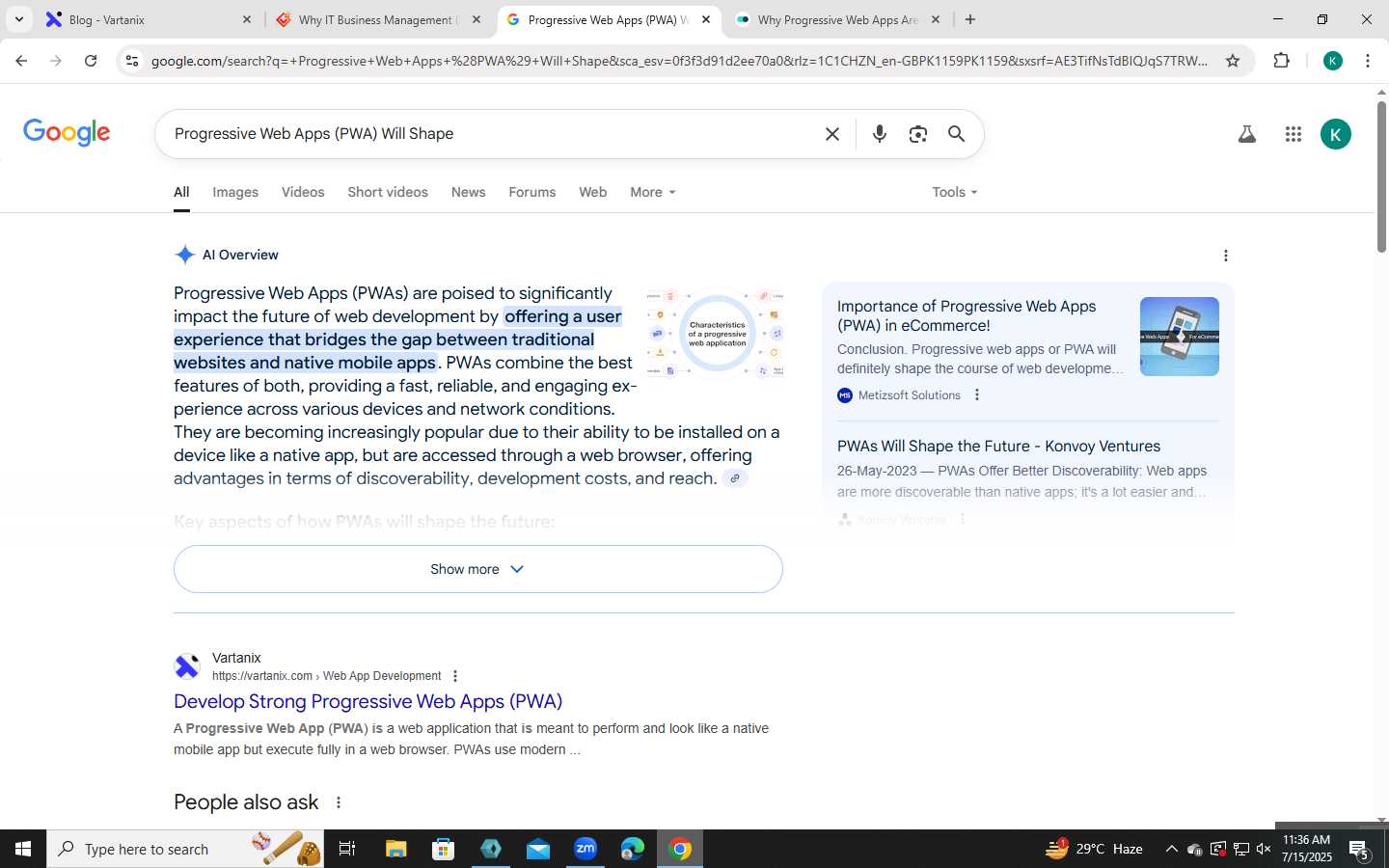
Task: Open Google apps grid
Action: tap(1294, 134)
